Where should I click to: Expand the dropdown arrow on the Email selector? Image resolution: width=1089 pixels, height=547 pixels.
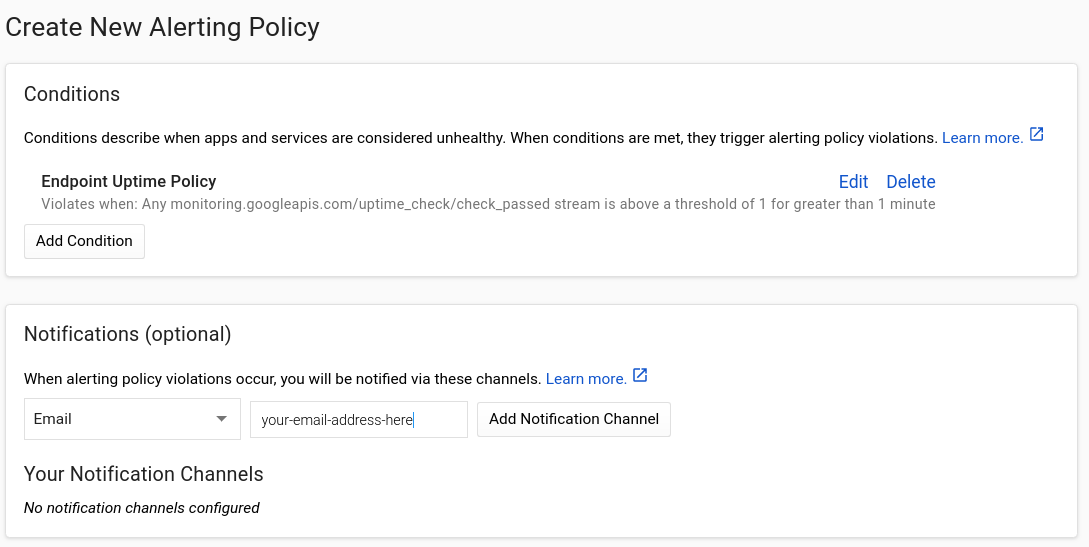(x=221, y=419)
